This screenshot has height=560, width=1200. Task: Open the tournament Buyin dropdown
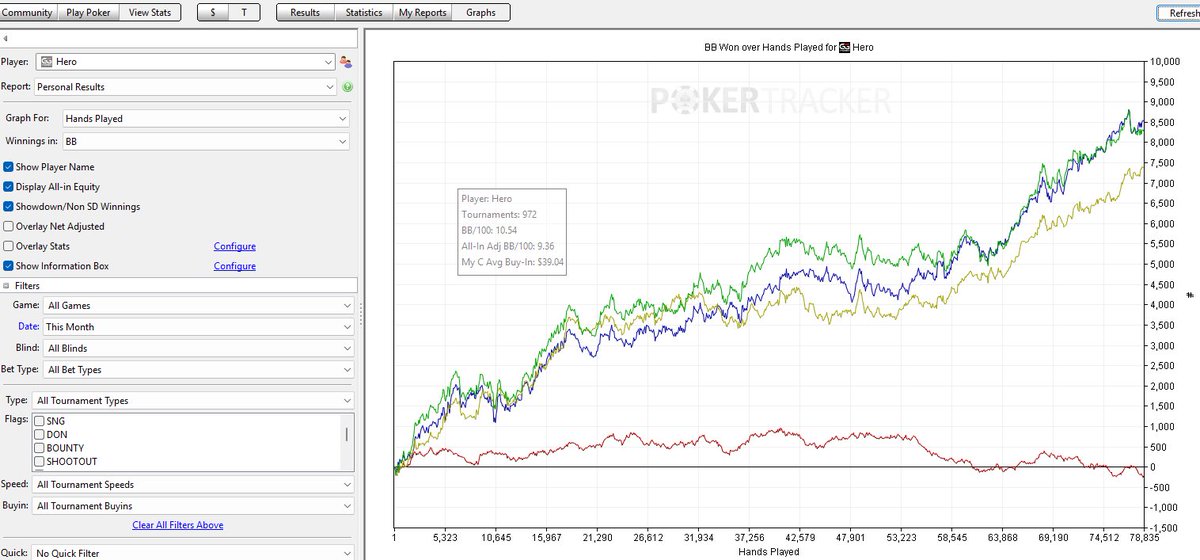click(x=194, y=506)
